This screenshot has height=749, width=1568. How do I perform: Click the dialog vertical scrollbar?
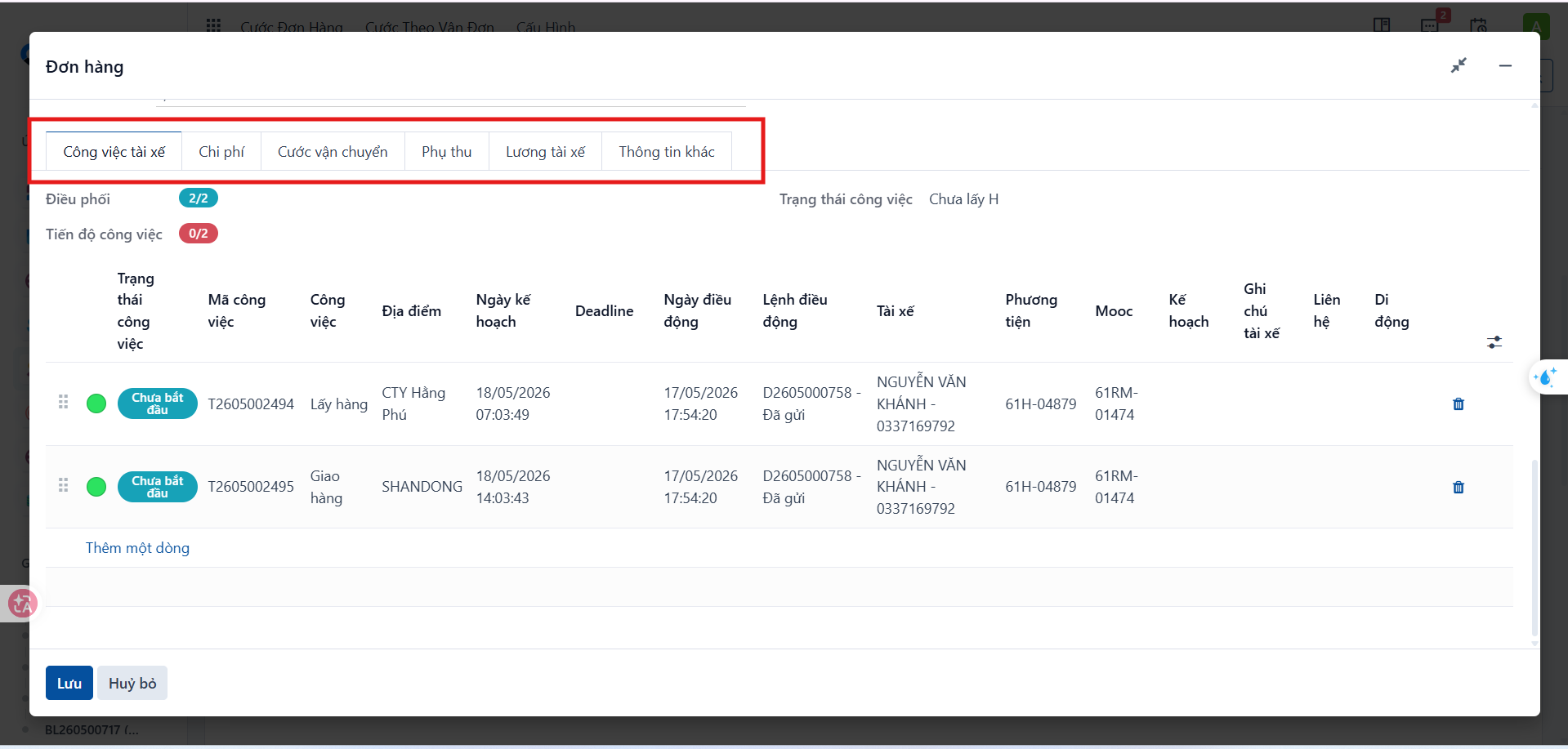tap(1534, 547)
